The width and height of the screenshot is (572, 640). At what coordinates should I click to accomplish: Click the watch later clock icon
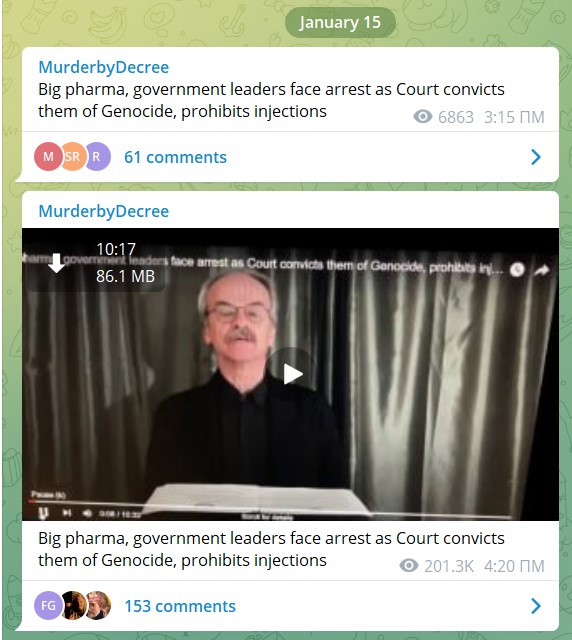[x=517, y=269]
